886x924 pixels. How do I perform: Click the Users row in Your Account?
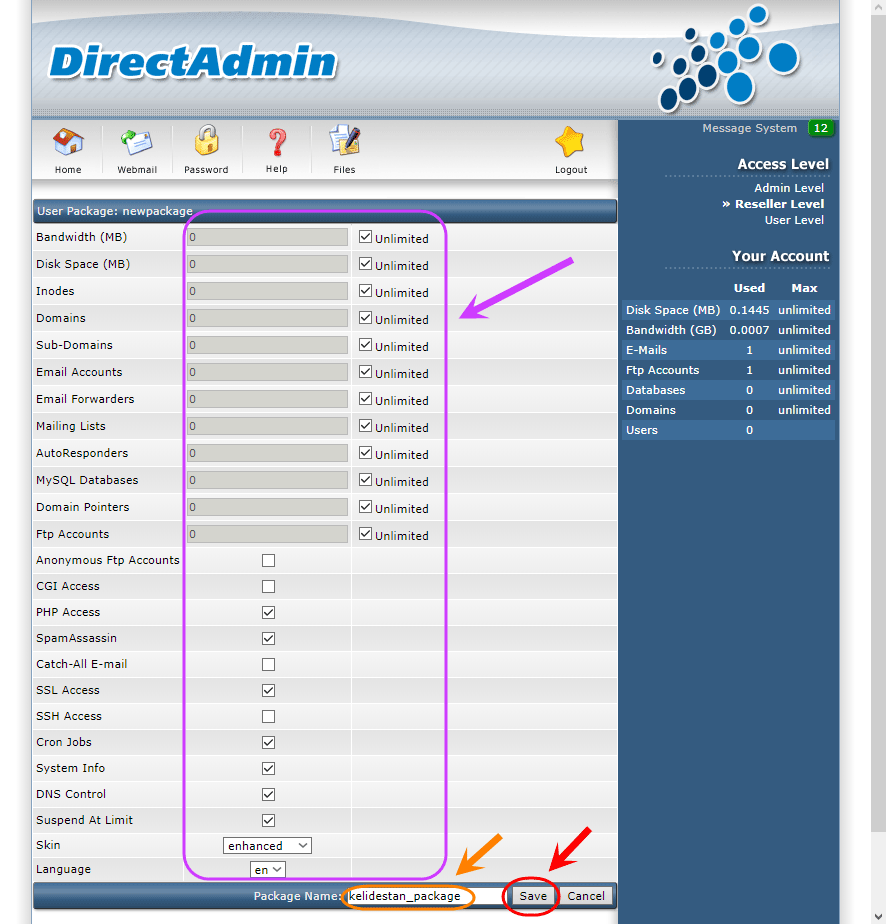coord(728,430)
